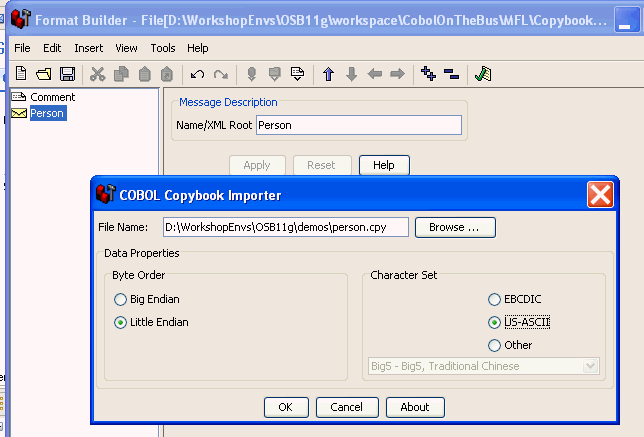644x437 pixels.
Task: Click the Collapse All tree icon
Action: click(x=451, y=74)
